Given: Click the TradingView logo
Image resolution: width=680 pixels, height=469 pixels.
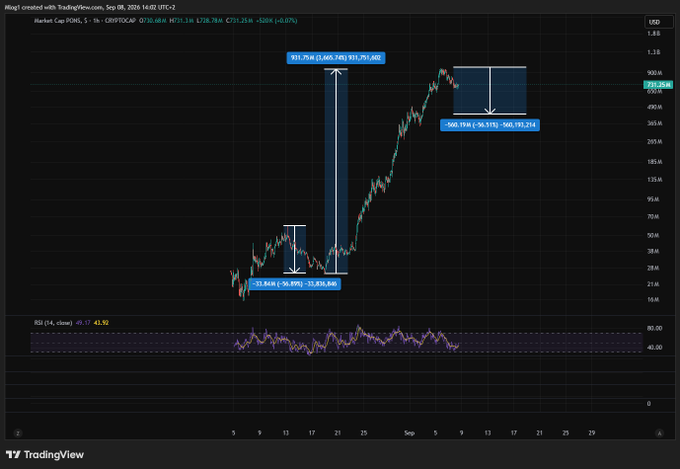Looking at the screenshot, I should 45,455.
